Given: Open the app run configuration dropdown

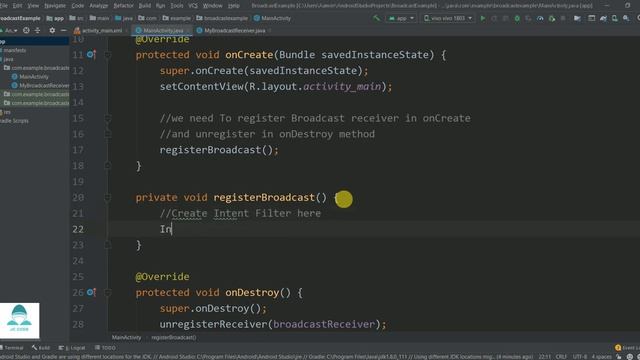Looking at the screenshot, I should click(x=401, y=18).
